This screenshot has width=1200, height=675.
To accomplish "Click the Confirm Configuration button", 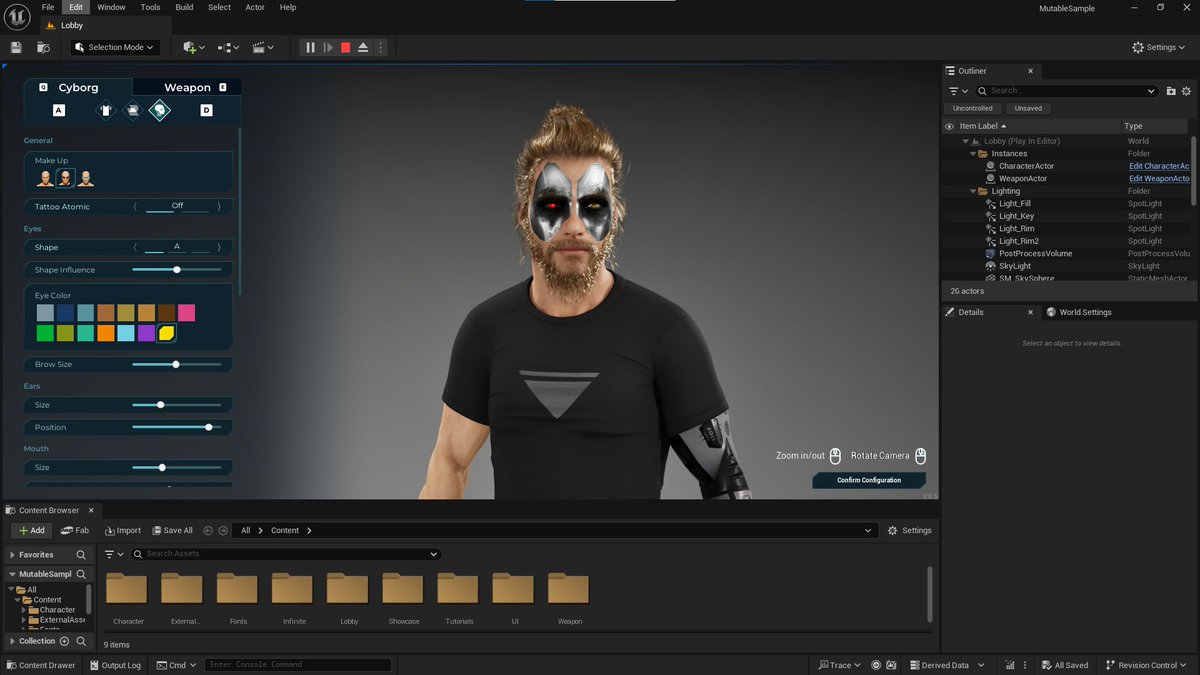I will tap(869, 480).
